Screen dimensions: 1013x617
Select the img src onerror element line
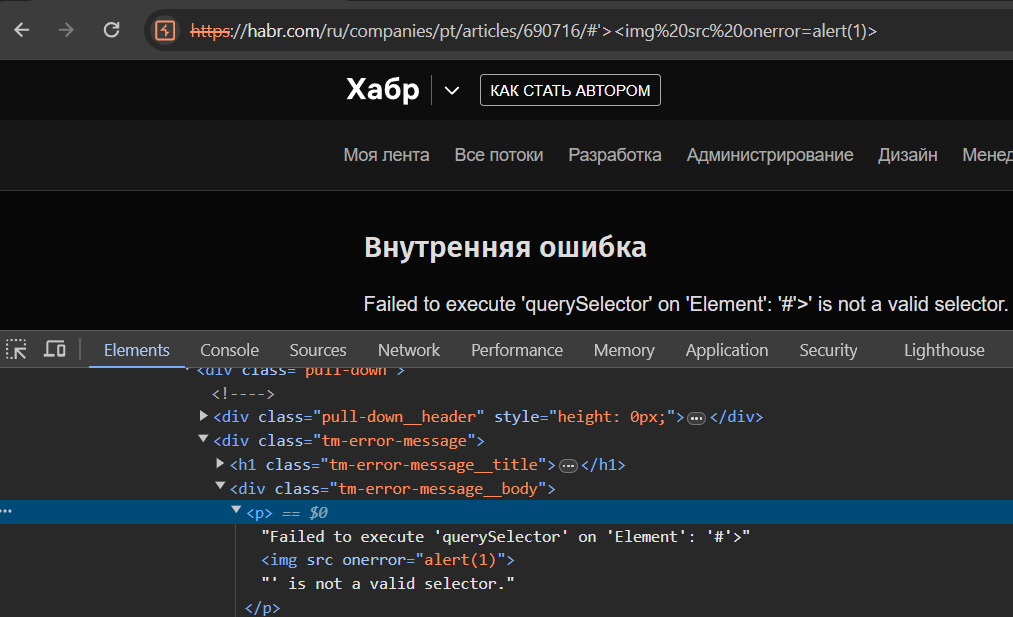click(x=388, y=560)
